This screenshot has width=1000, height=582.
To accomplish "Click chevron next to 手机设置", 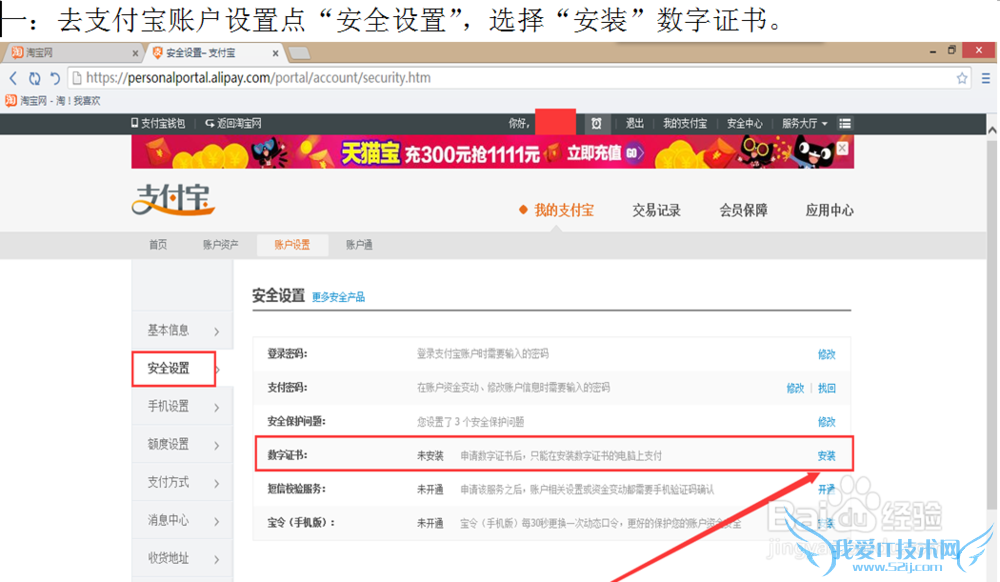I will (217, 407).
